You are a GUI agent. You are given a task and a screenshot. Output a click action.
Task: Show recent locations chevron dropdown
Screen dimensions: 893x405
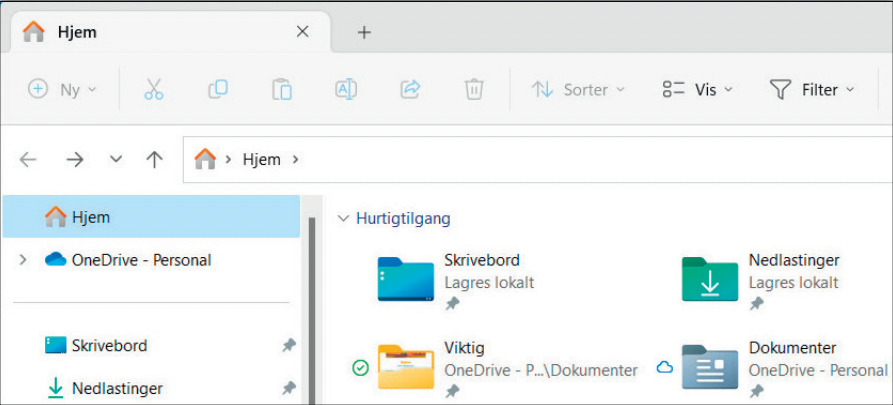[x=116, y=159]
